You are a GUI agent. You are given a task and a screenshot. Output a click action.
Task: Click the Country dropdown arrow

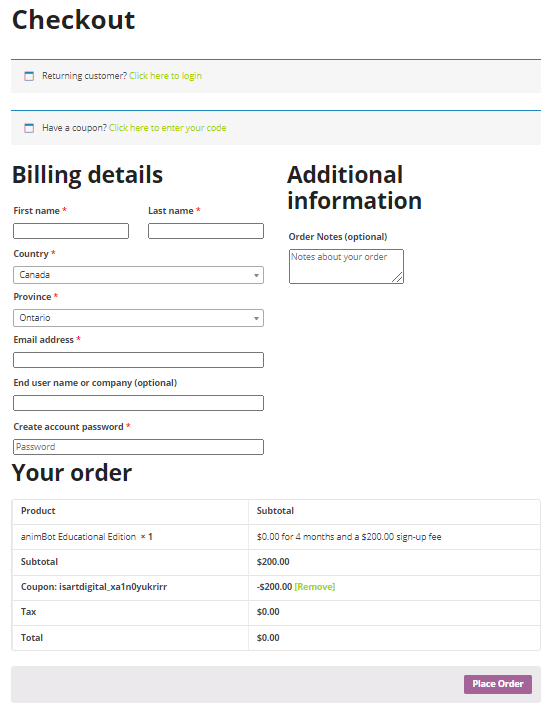pyautogui.click(x=257, y=275)
